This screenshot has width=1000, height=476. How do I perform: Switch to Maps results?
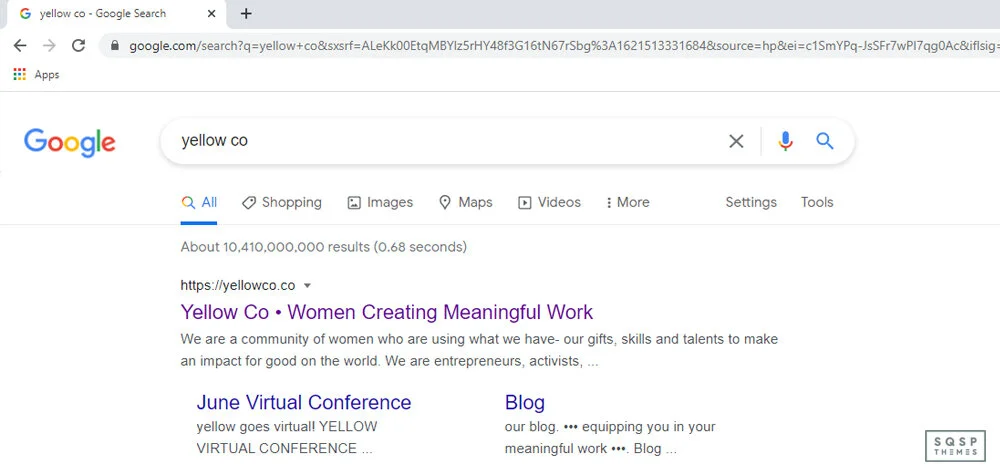tap(466, 203)
